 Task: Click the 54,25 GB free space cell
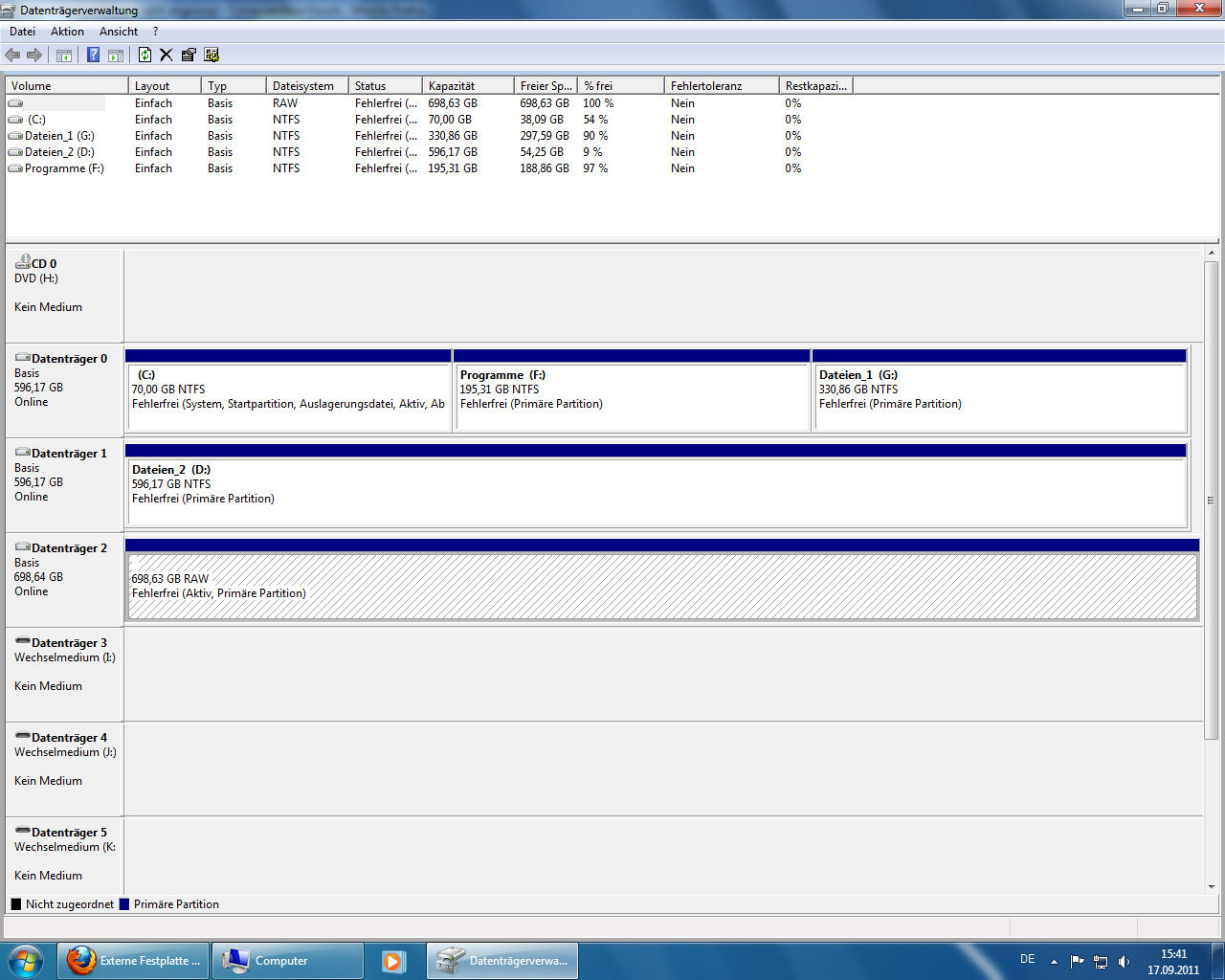pos(542,152)
